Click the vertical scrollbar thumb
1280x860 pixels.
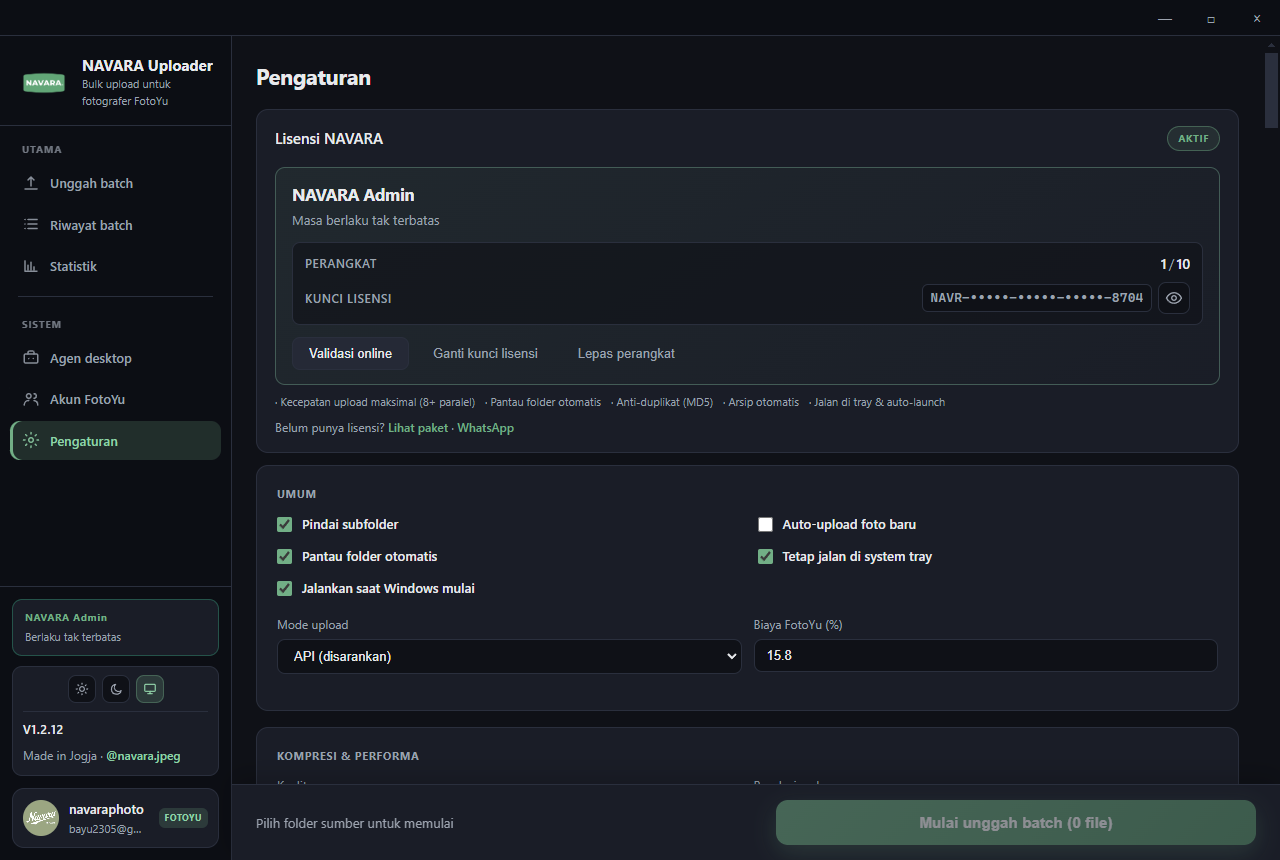tap(1271, 90)
